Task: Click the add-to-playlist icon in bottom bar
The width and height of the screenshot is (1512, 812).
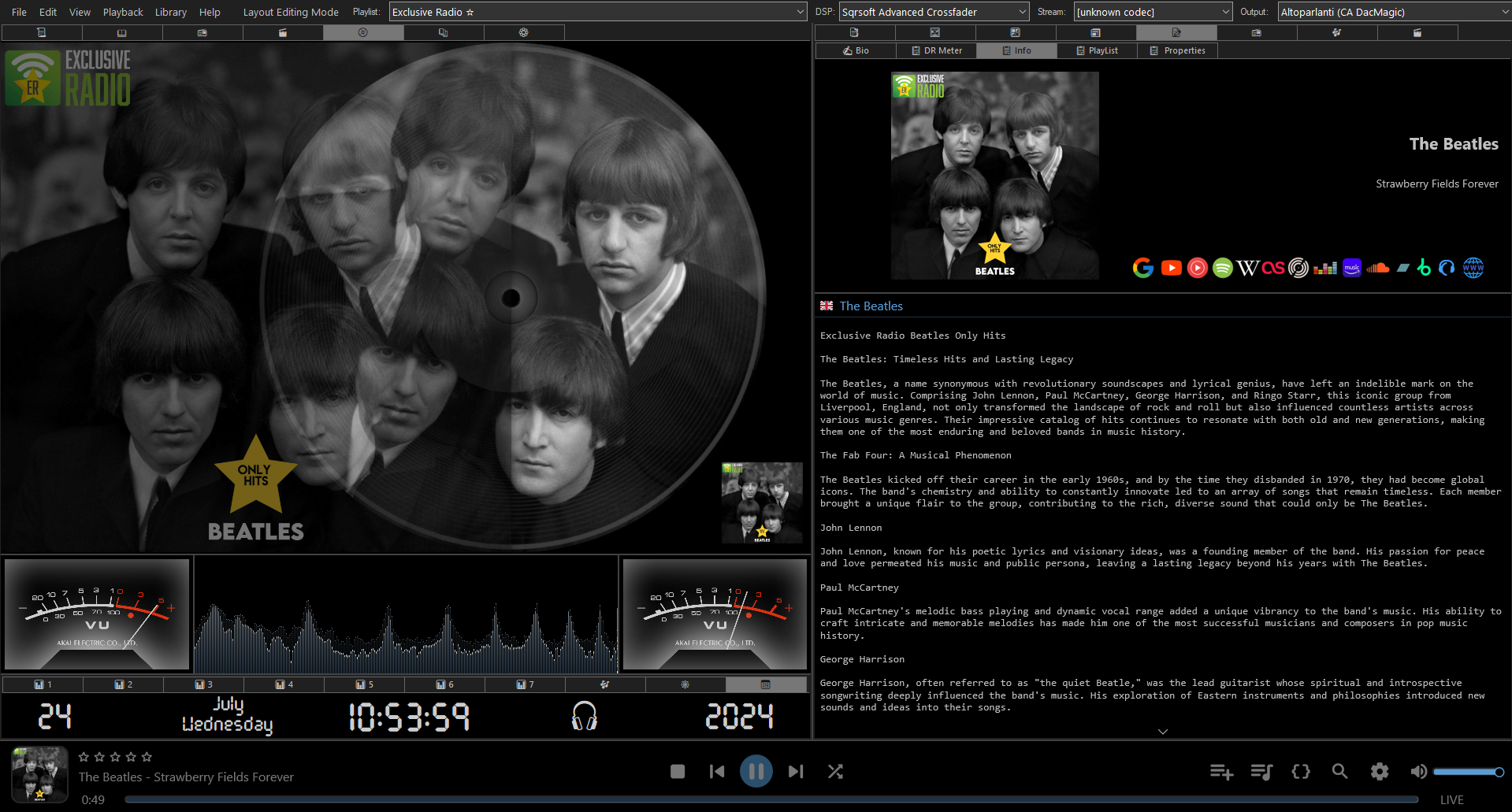Action: (1221, 772)
